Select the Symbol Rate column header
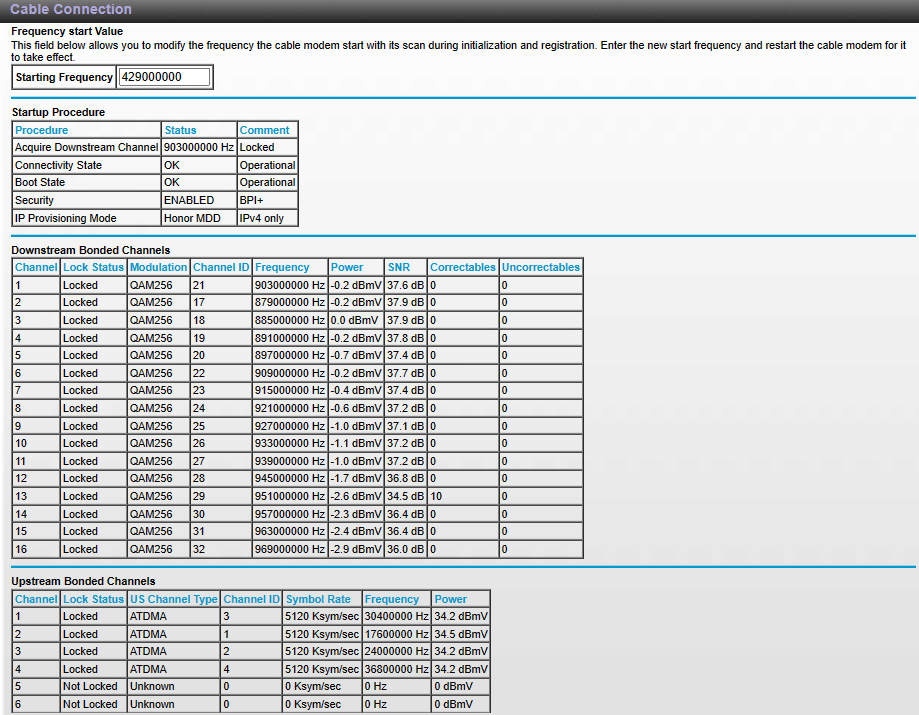 [318, 599]
